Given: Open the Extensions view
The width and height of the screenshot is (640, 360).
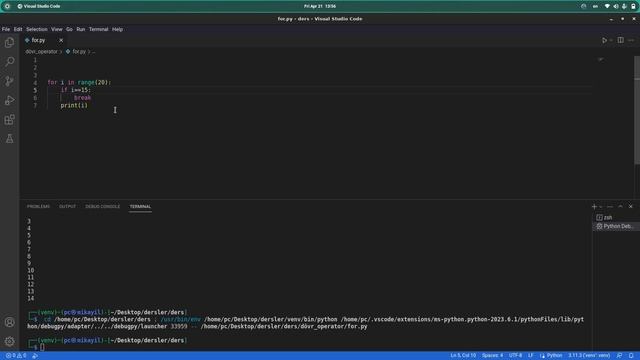Looking at the screenshot, I should [9, 120].
